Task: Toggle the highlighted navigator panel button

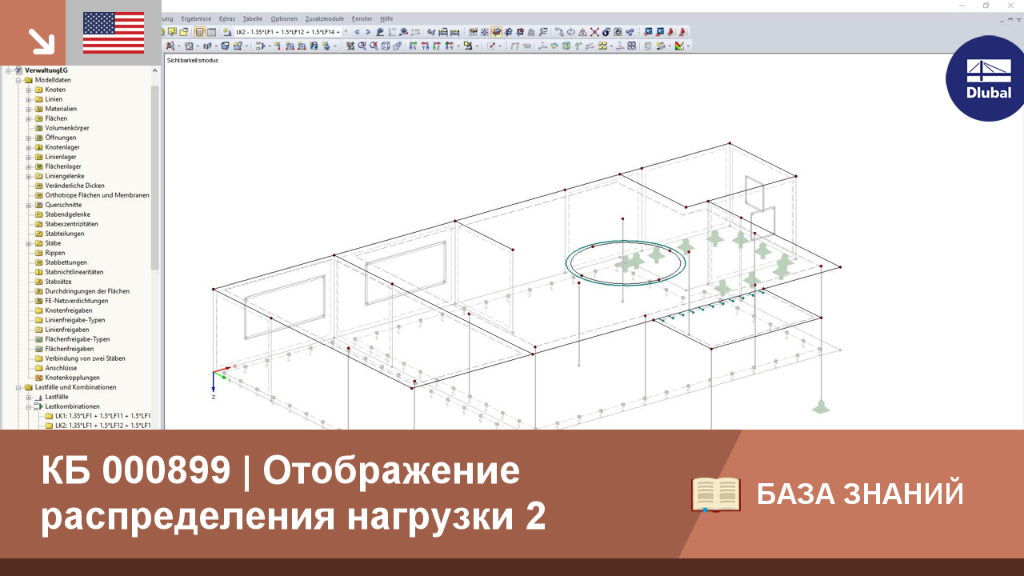Action: tap(199, 32)
